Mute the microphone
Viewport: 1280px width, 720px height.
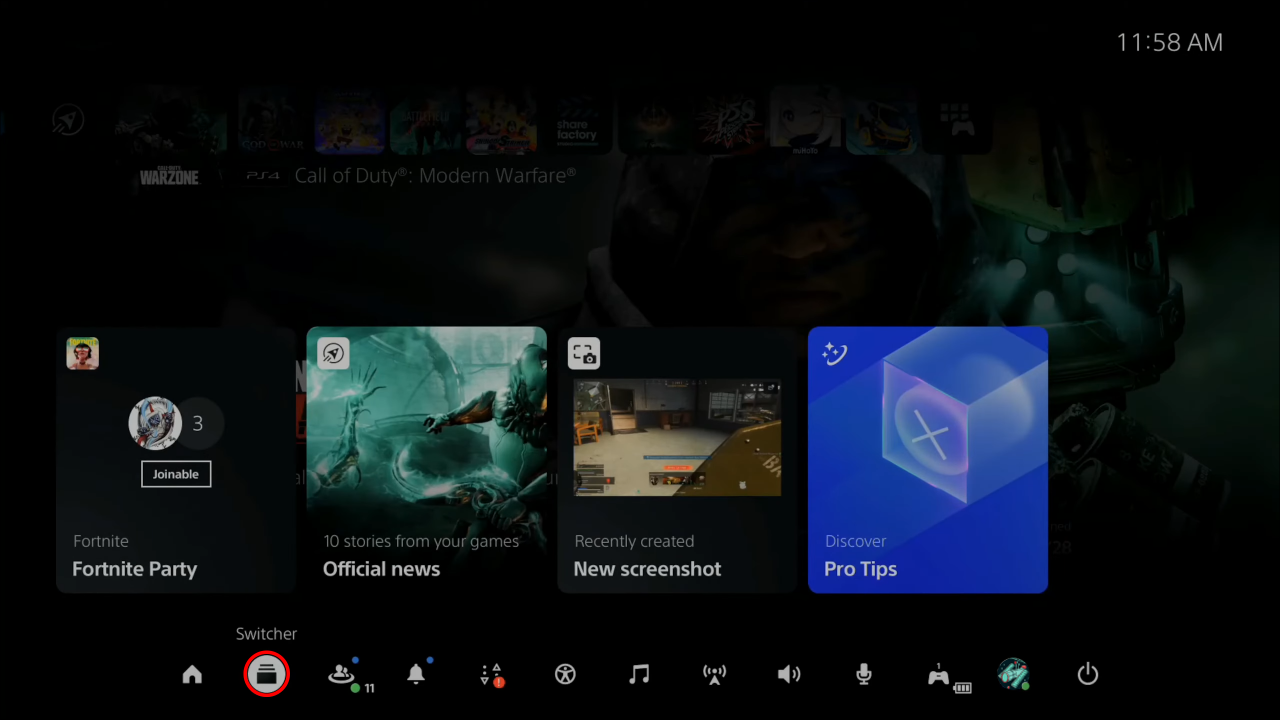tap(863, 674)
